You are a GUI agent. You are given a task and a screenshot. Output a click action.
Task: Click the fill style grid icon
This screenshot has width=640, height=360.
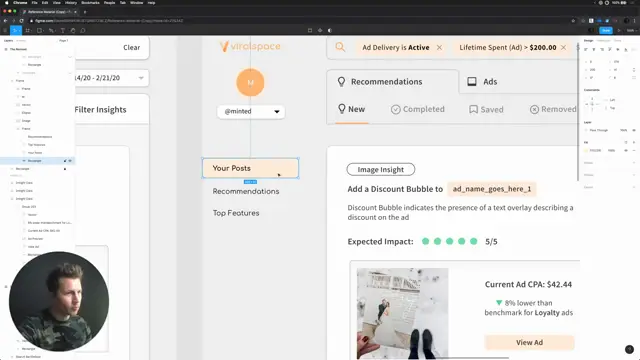(626, 142)
